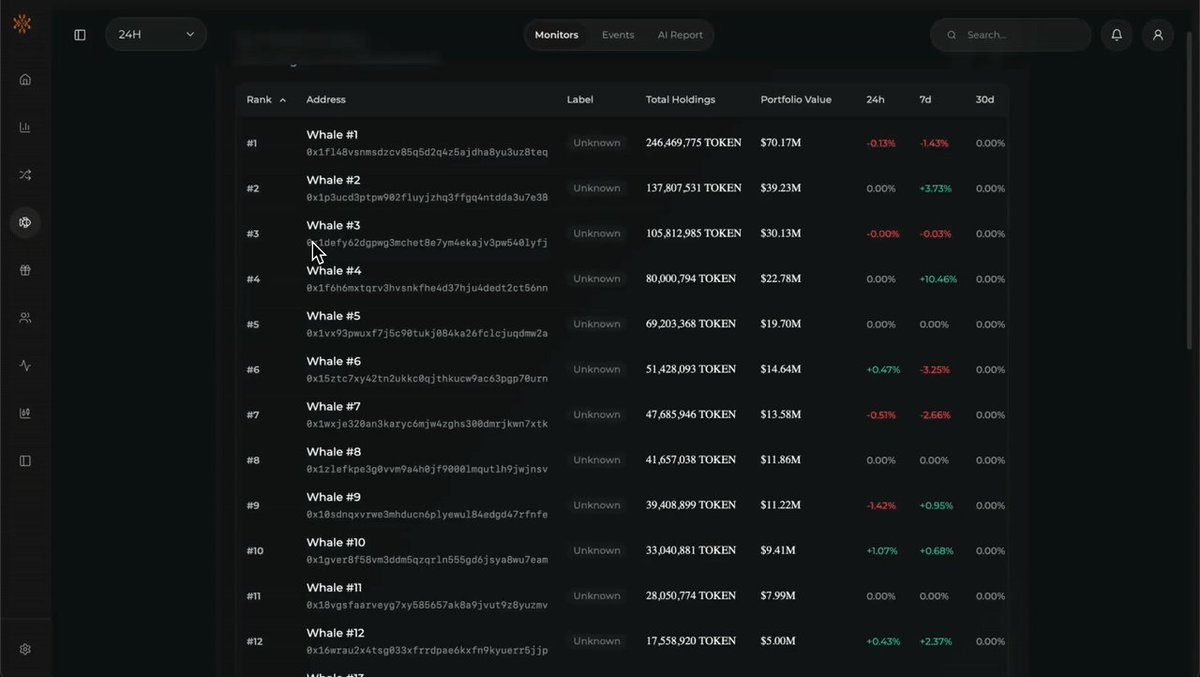Open Whale #1 name
1200x677 pixels.
point(332,135)
